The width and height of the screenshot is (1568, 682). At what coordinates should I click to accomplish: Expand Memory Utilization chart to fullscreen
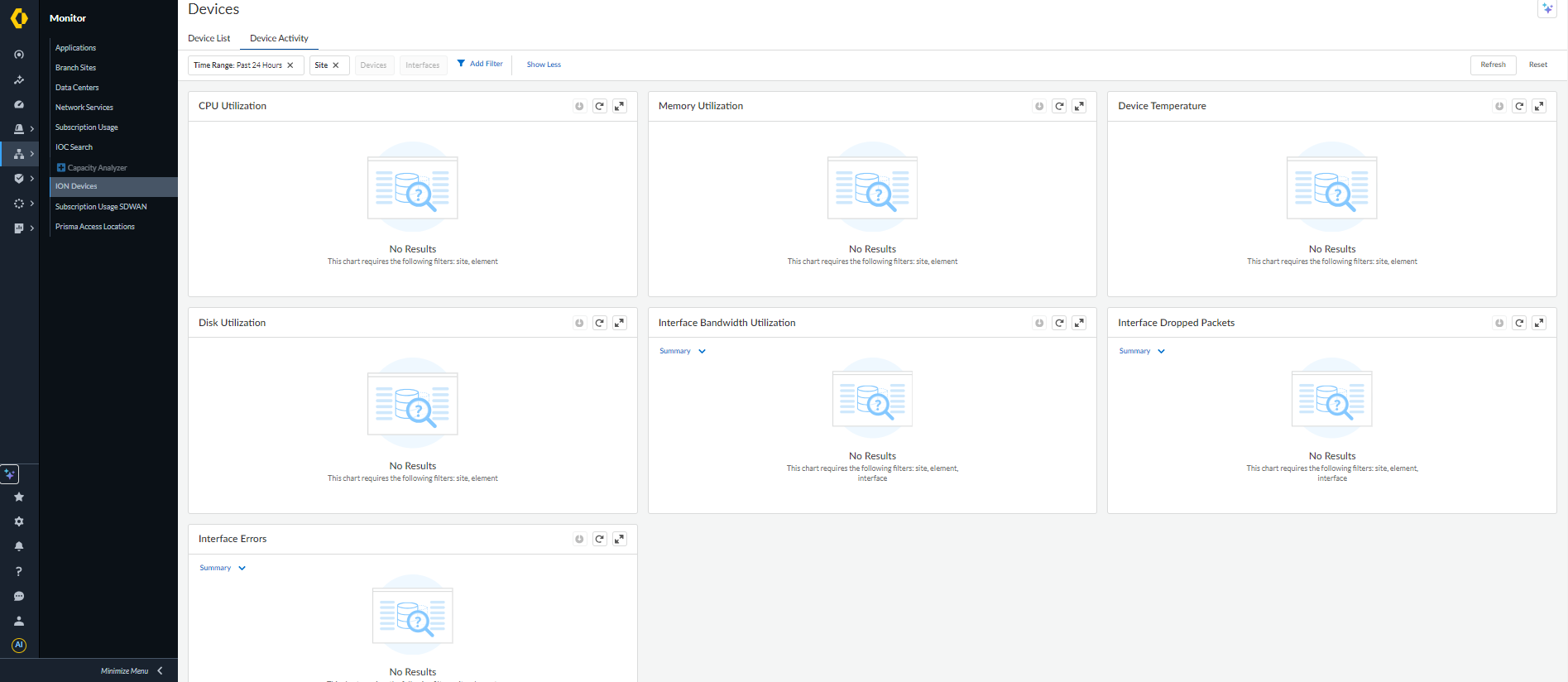click(1079, 106)
